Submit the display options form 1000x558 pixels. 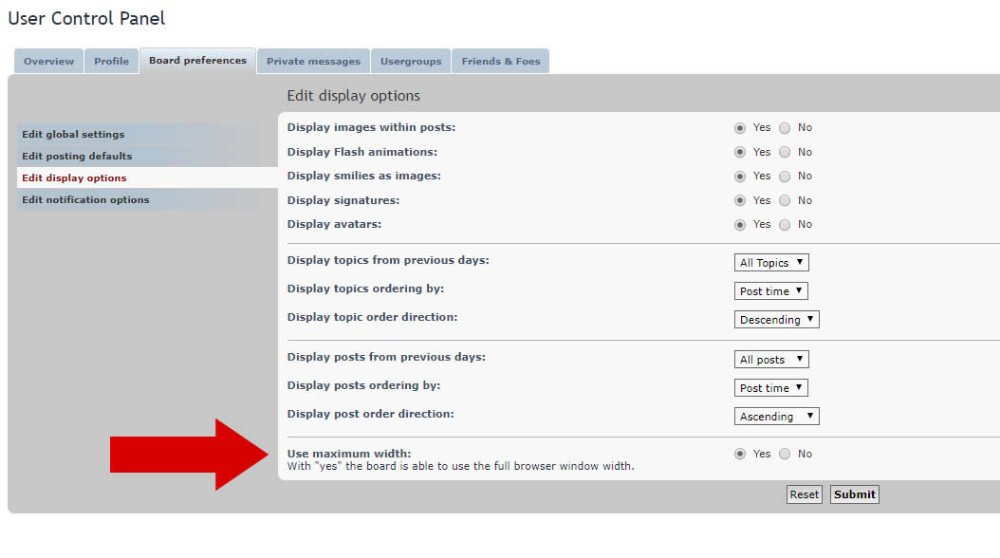pyautogui.click(x=854, y=494)
